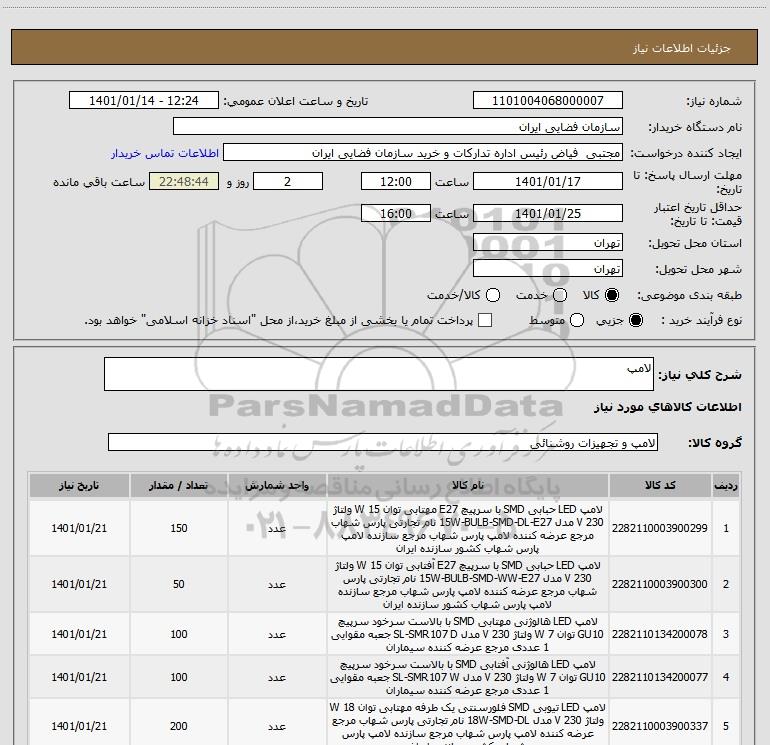
Task: Click the need number field 1101004068000007
Action: point(548,101)
